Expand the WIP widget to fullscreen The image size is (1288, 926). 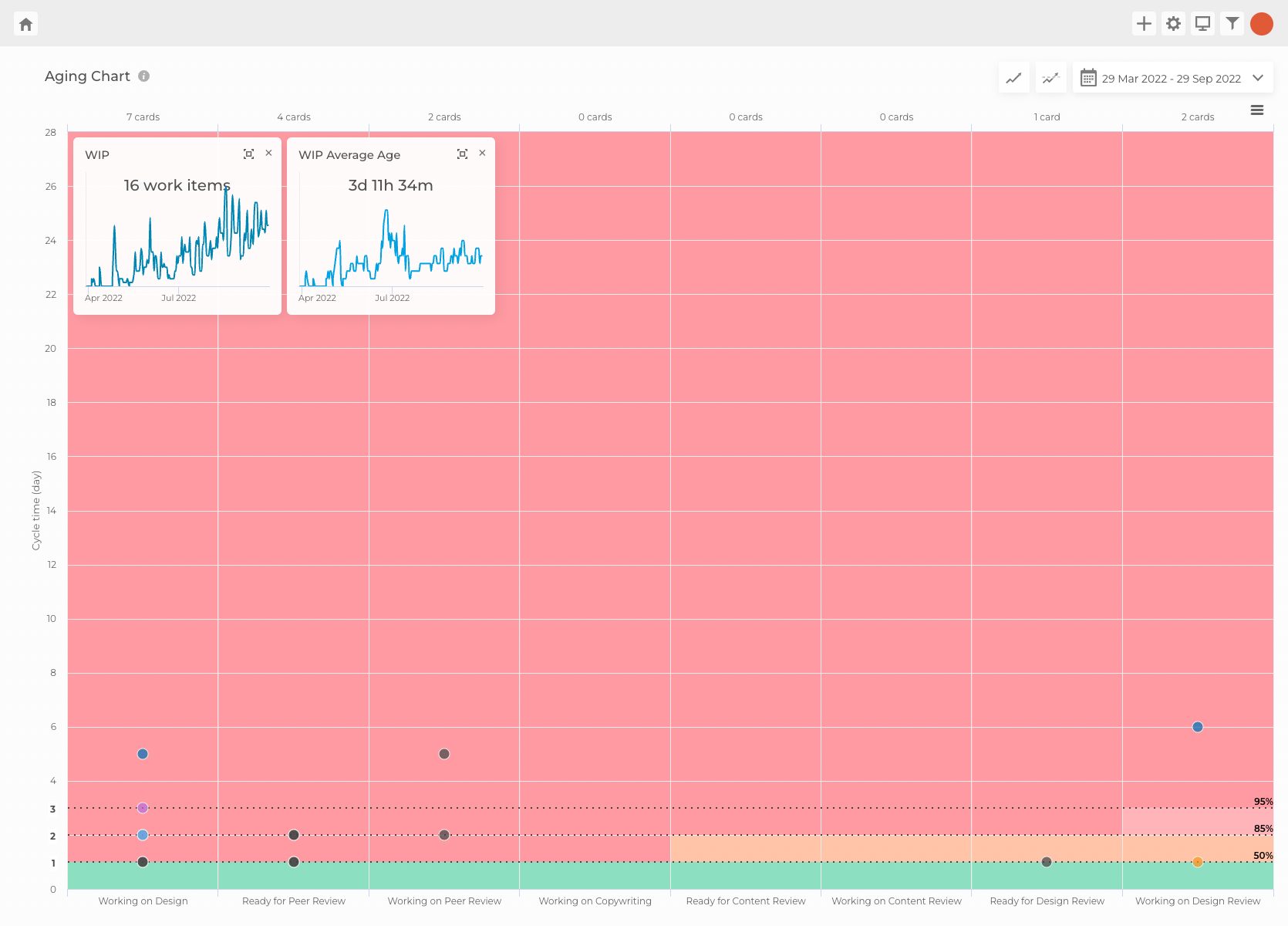click(x=248, y=154)
